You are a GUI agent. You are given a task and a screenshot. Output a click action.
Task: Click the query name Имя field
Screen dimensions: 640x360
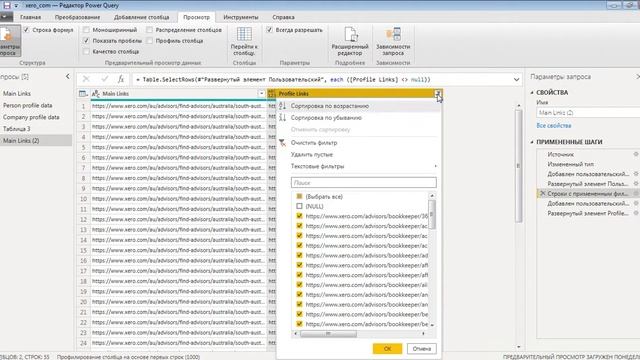(588, 112)
